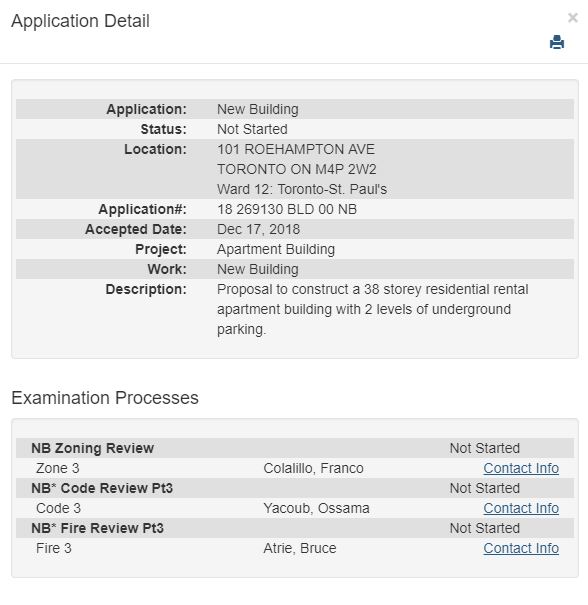Viewport: 588px width, 605px height.
Task: Click the Fire 3 entry
Action: 54,548
